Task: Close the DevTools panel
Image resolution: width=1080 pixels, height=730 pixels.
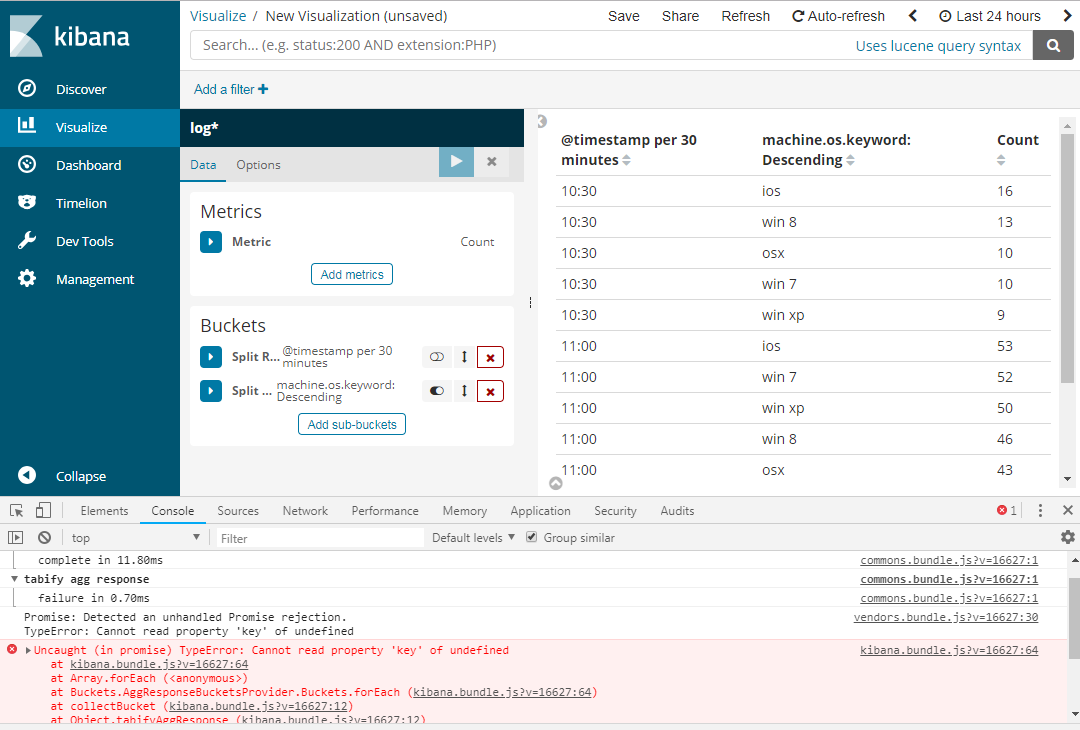Action: [1068, 510]
